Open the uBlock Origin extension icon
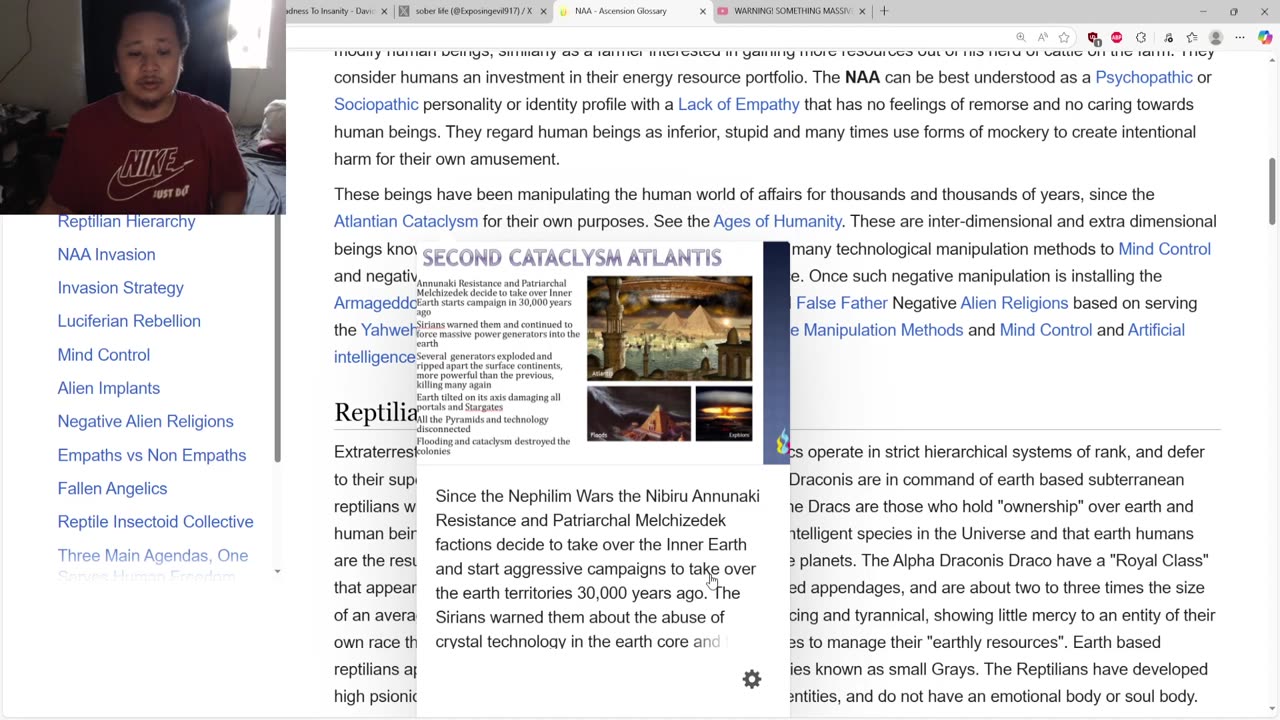The height and width of the screenshot is (720, 1280). pos(1094,38)
